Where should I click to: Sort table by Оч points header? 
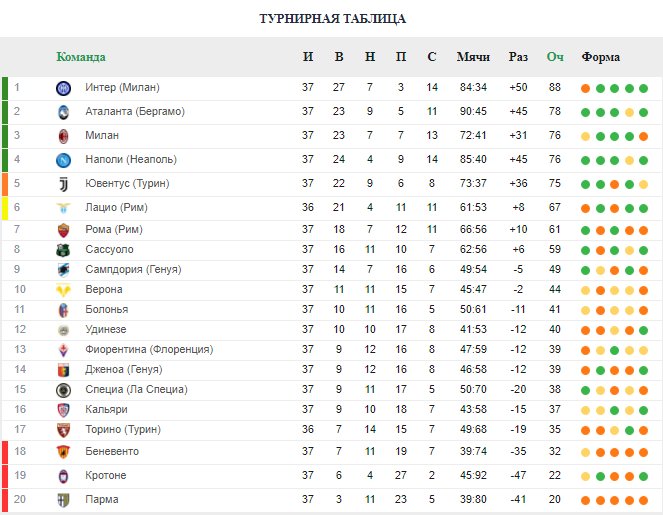(x=555, y=57)
